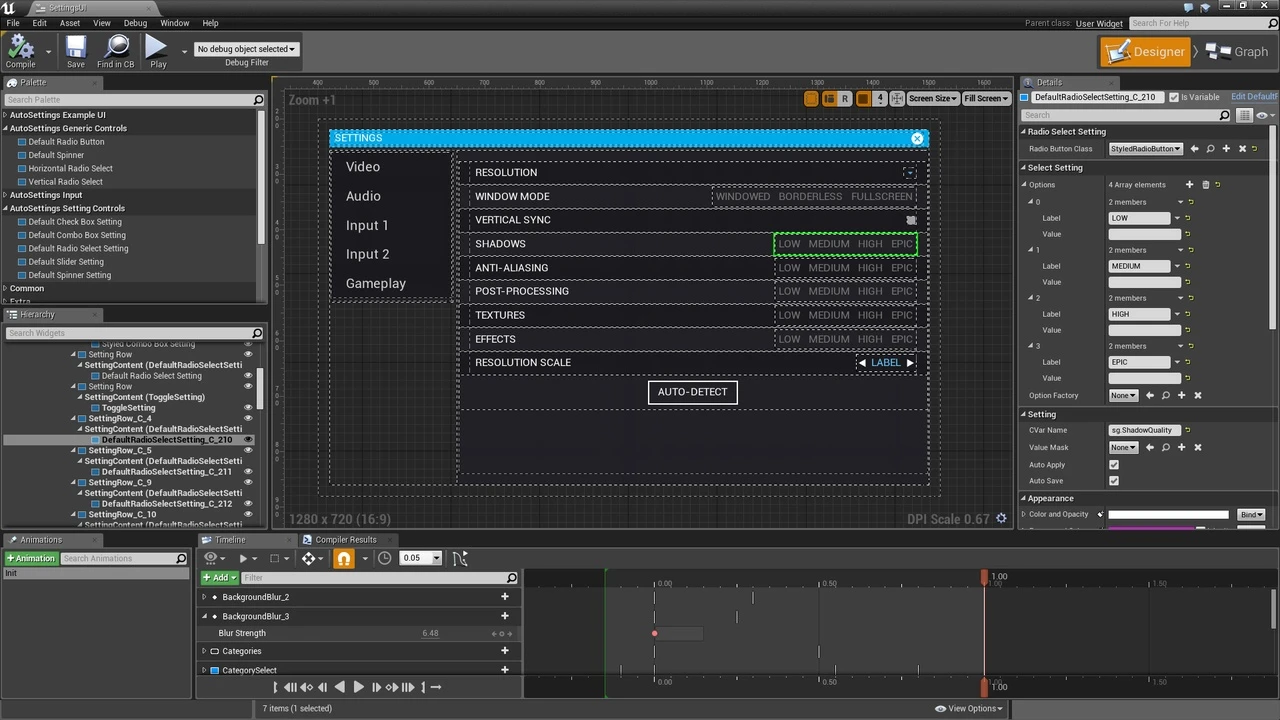Click the viewport zoom-to-fit icon at bottom right
This screenshot has height=720, width=1280.
(1001, 519)
